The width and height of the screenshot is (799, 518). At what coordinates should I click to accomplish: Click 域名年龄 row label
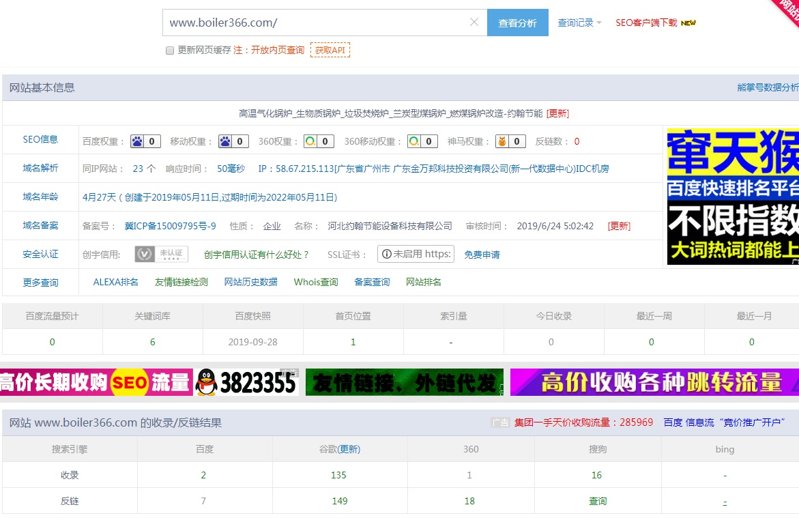[40, 197]
